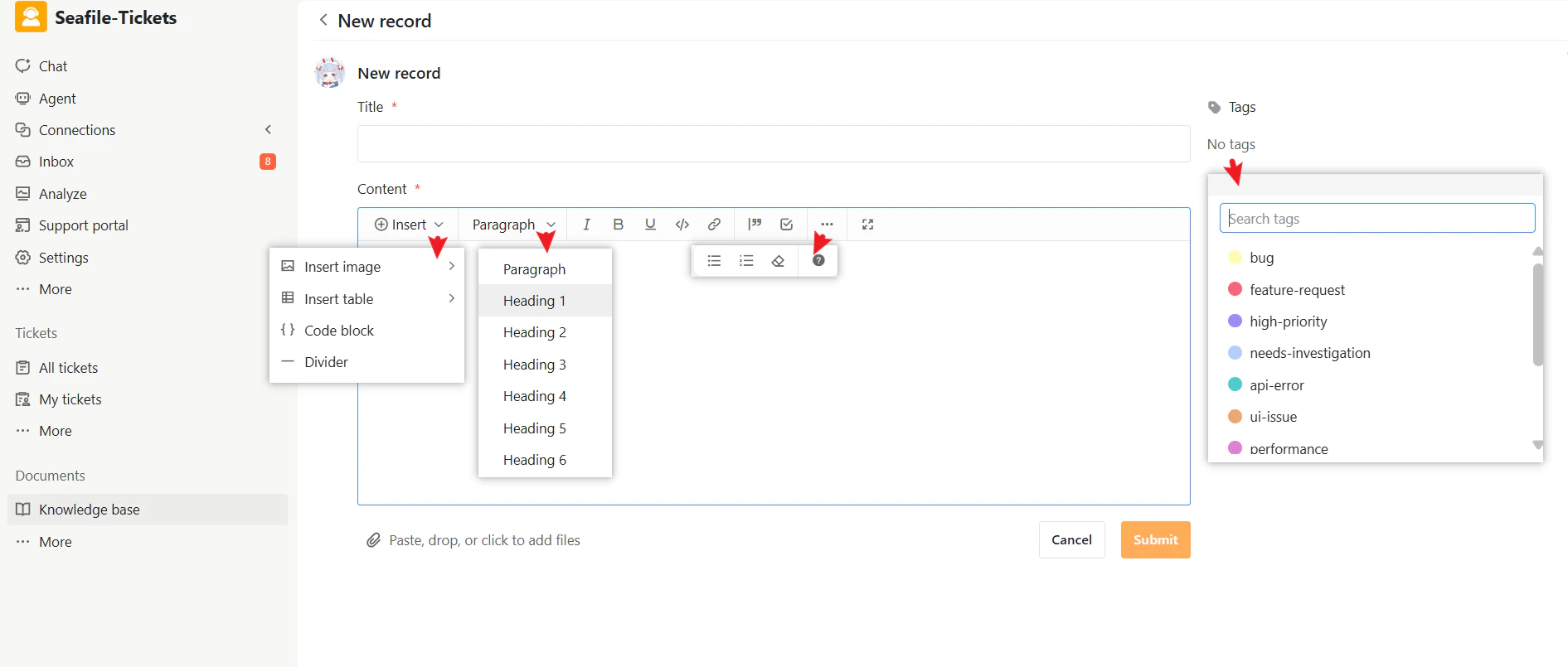Insert a checklist using the check icon
Image resolution: width=1568 pixels, height=667 pixels.
pos(787,225)
